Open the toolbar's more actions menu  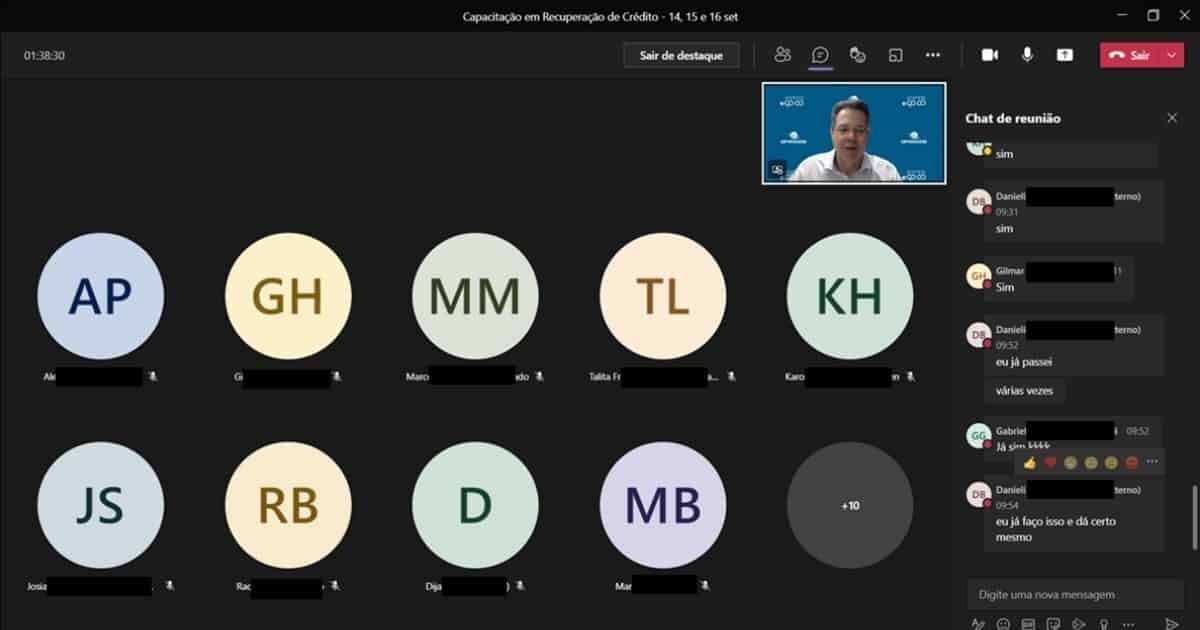point(933,55)
